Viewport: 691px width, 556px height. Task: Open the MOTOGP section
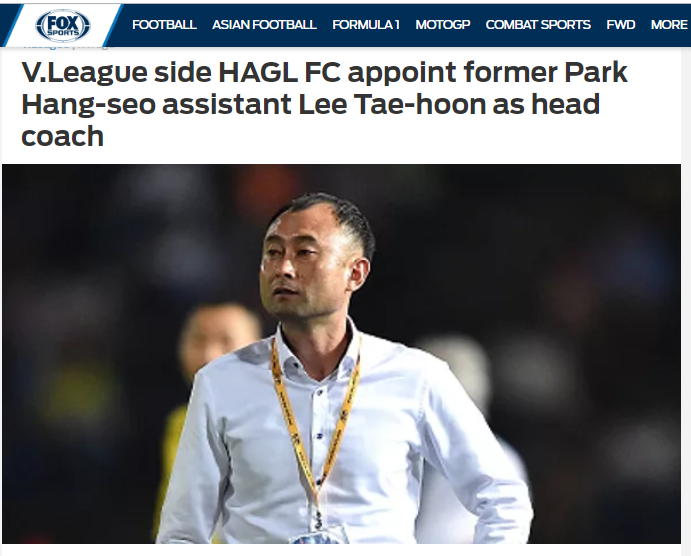(x=442, y=25)
